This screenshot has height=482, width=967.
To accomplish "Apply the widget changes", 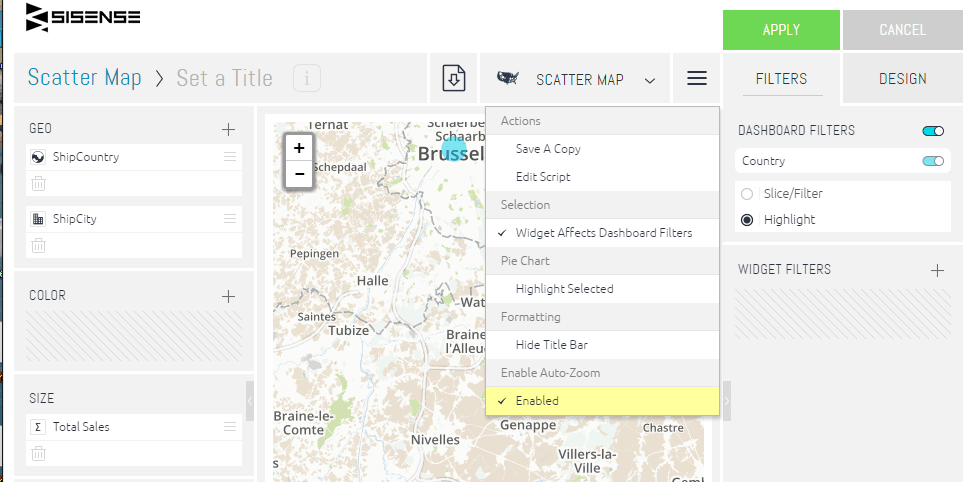I will 781,30.
